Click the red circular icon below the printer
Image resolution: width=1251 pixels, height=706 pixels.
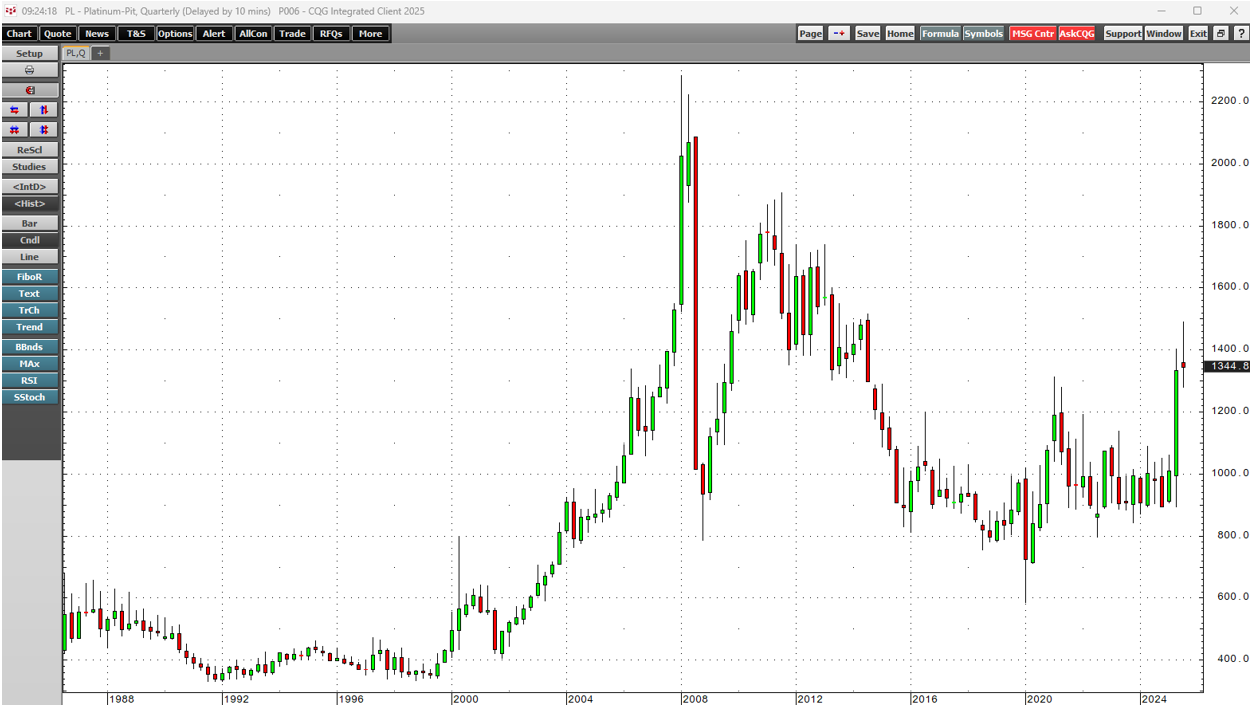(x=29, y=90)
